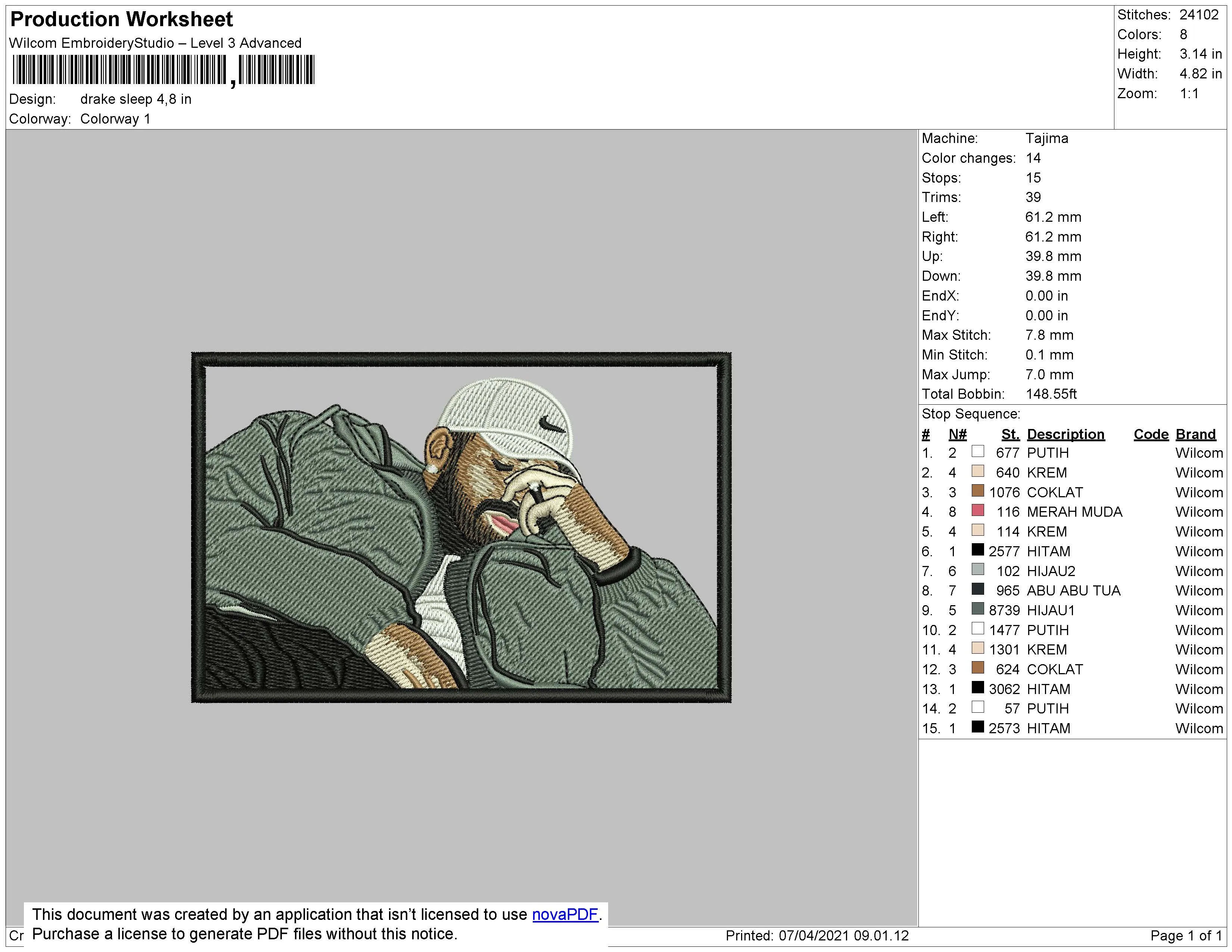The image size is (1232, 952).
Task: Select the N# column header
Action: (x=957, y=434)
